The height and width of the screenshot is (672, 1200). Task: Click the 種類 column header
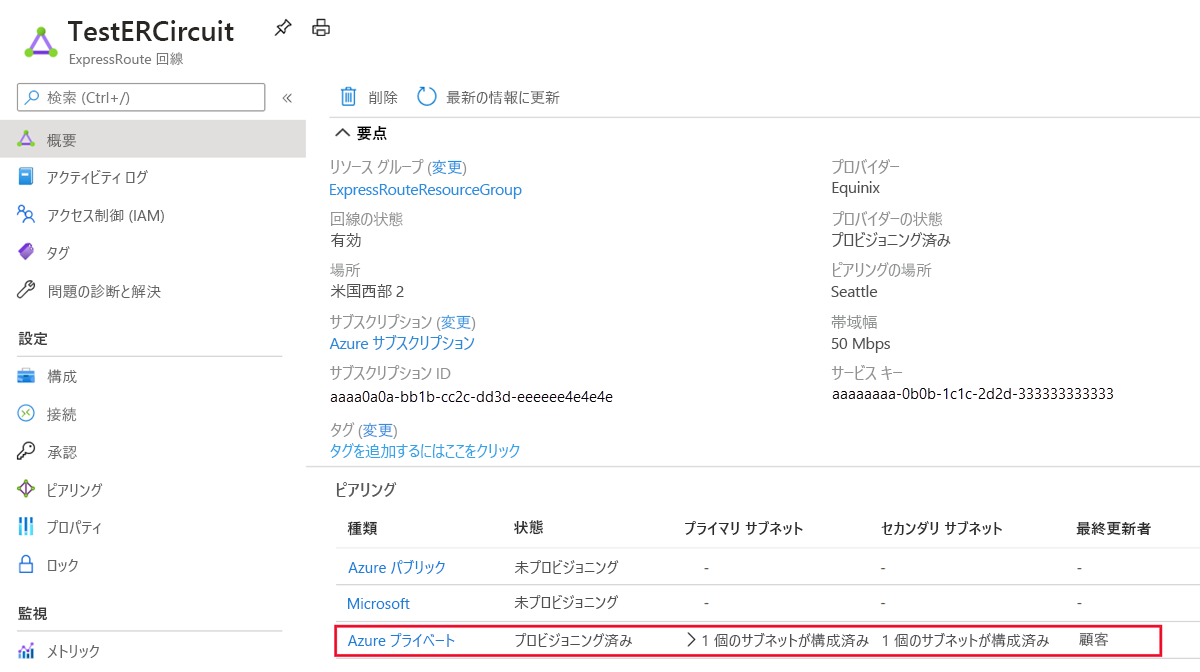click(x=362, y=528)
